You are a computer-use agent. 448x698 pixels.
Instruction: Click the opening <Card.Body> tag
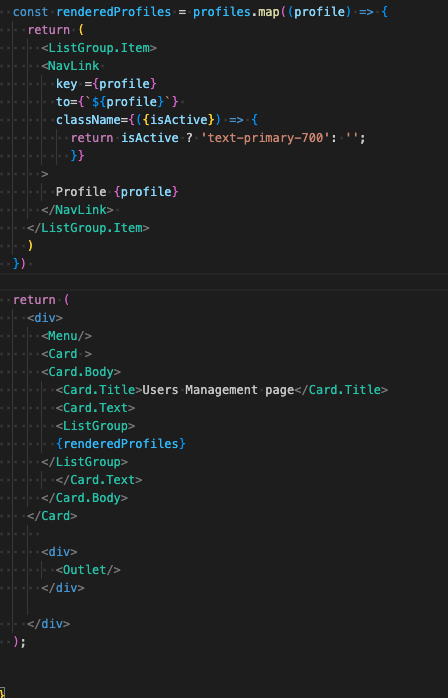[81, 372]
